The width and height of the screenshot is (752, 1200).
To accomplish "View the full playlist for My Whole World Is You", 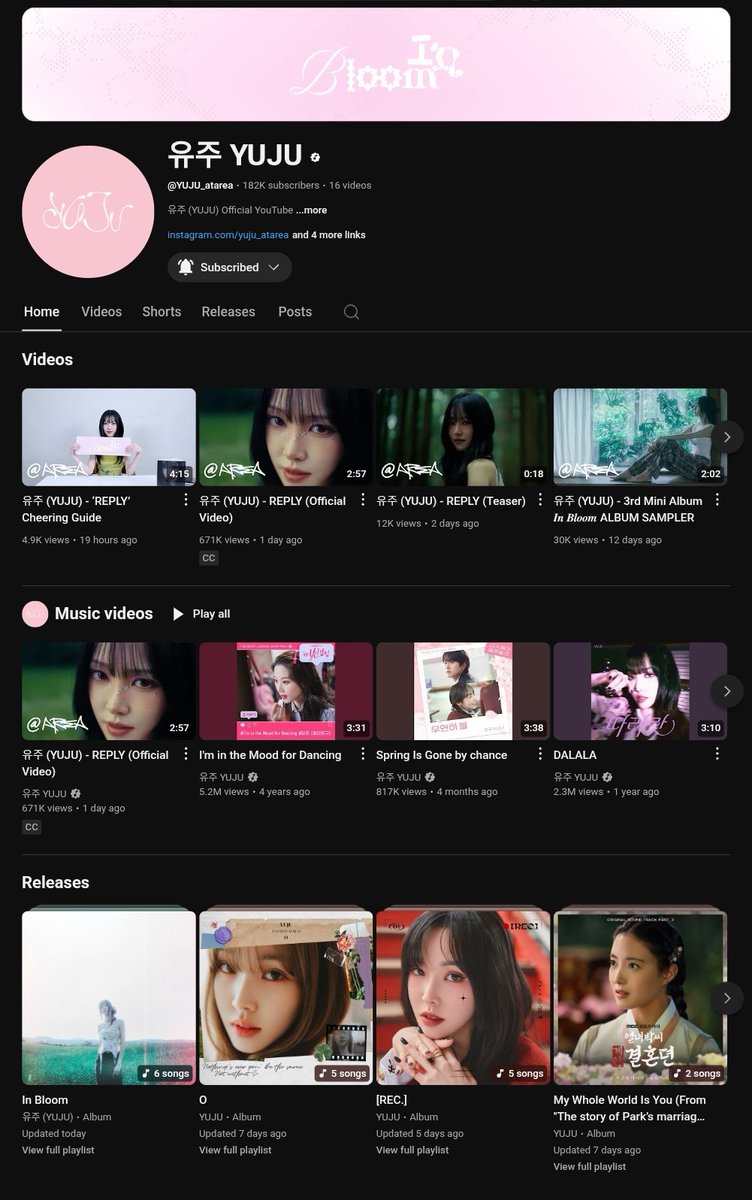I will (x=590, y=1166).
